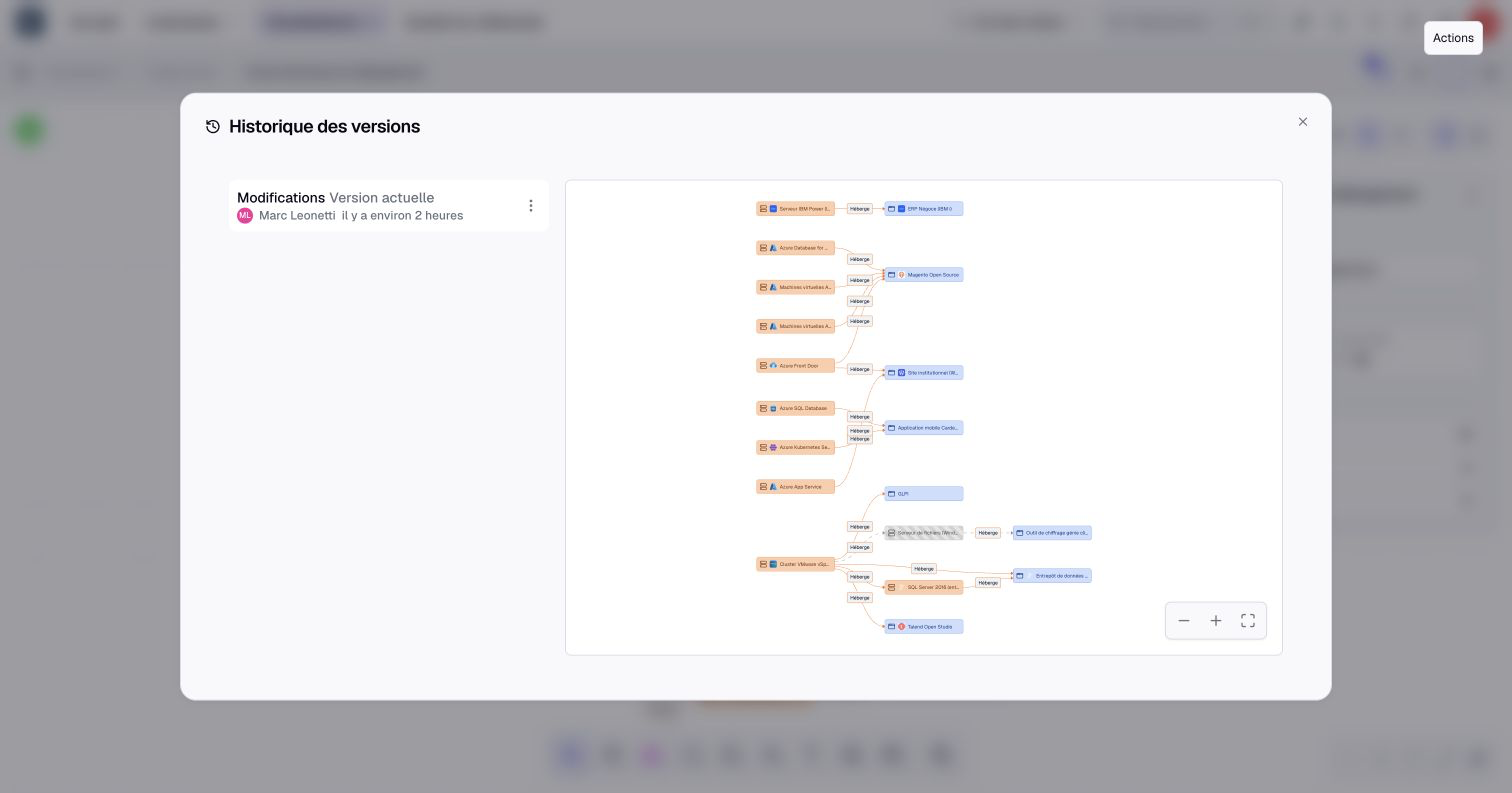This screenshot has width=1512, height=793.
Task: Click the Azure SQL Database node
Action: tap(796, 409)
